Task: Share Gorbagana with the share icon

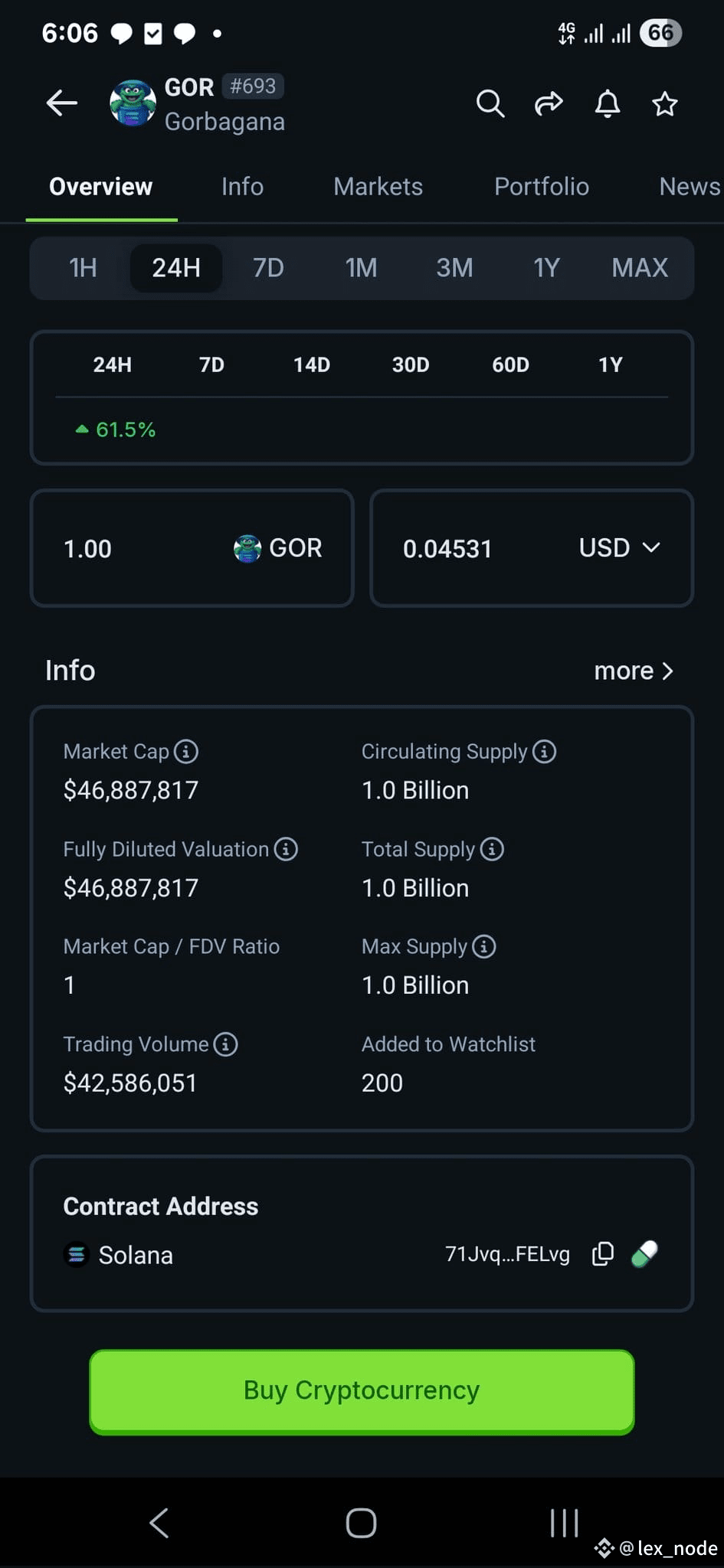Action: pyautogui.click(x=549, y=103)
